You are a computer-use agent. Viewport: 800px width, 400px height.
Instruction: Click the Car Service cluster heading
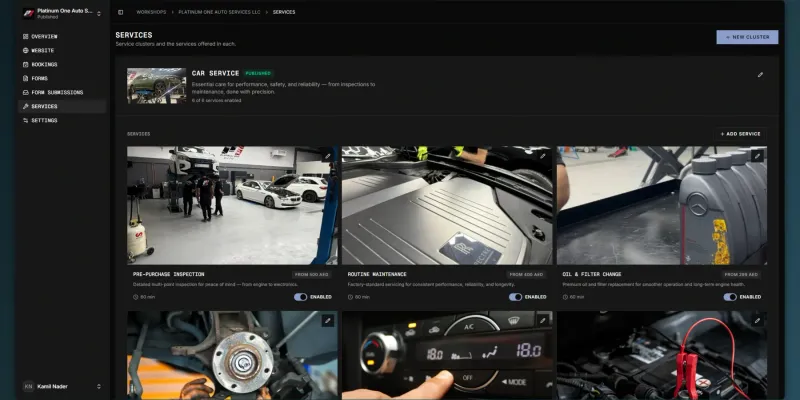[x=215, y=73]
